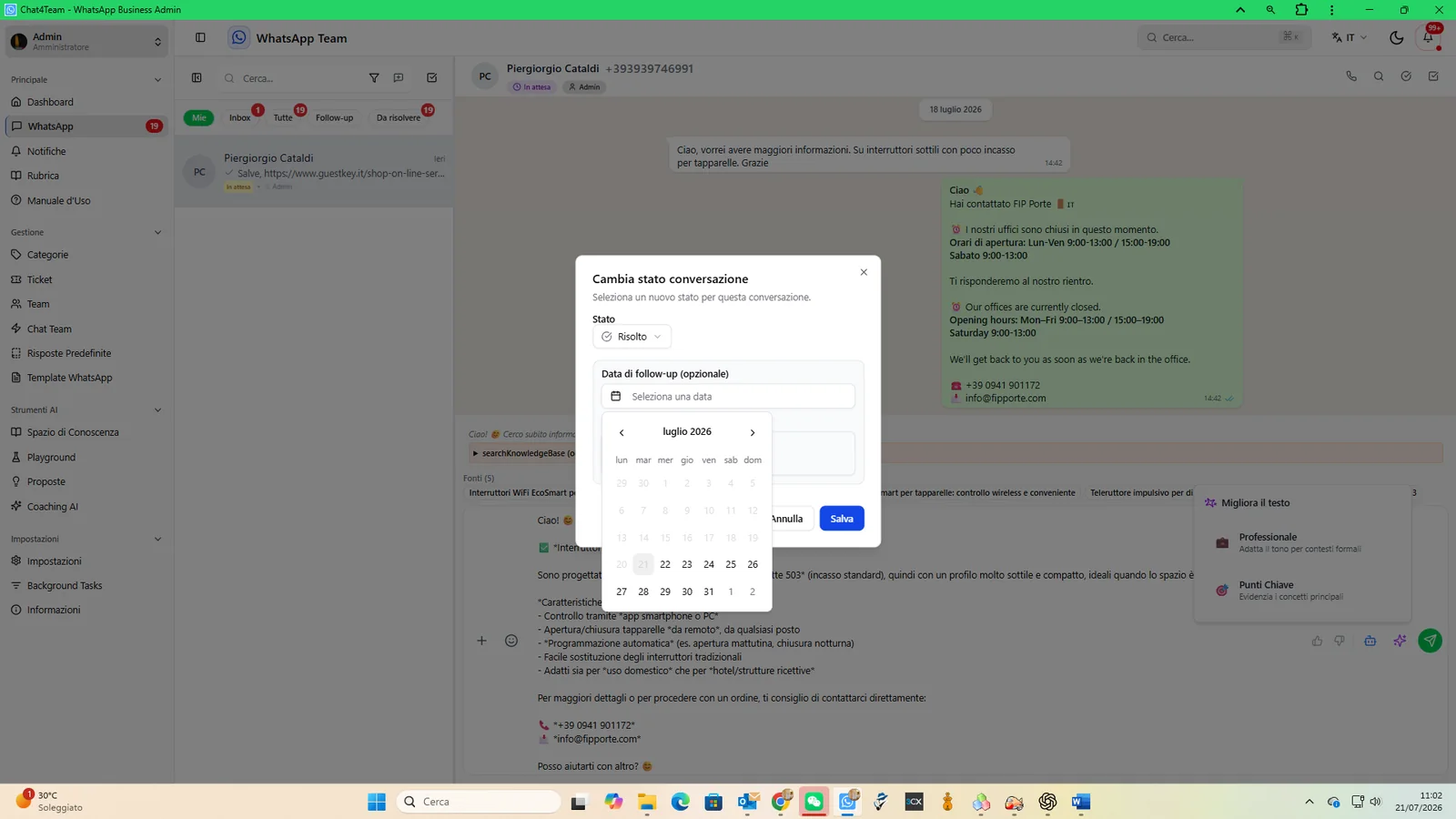Collapse the Gestione section
The height and width of the screenshot is (819, 1456).
click(157, 232)
